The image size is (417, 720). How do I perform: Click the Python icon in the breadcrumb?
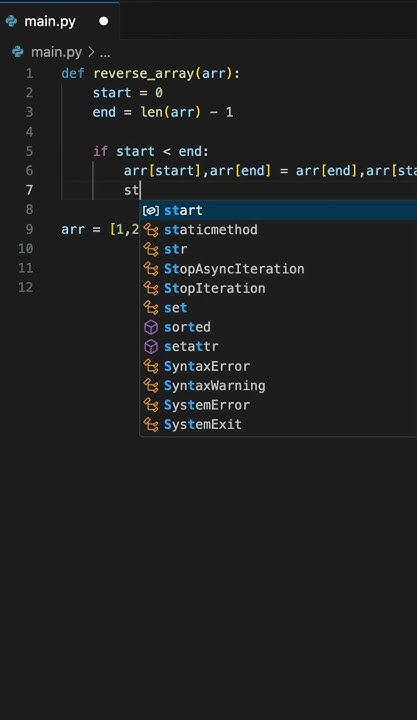18,52
